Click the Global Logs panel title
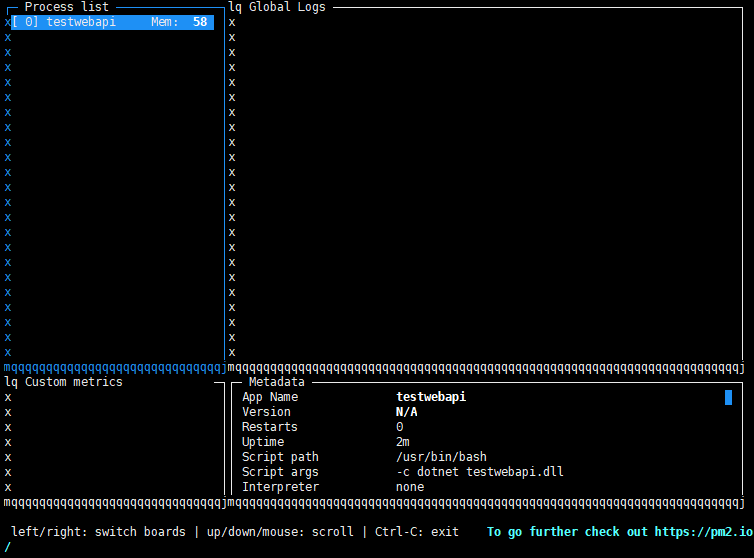 (x=287, y=7)
